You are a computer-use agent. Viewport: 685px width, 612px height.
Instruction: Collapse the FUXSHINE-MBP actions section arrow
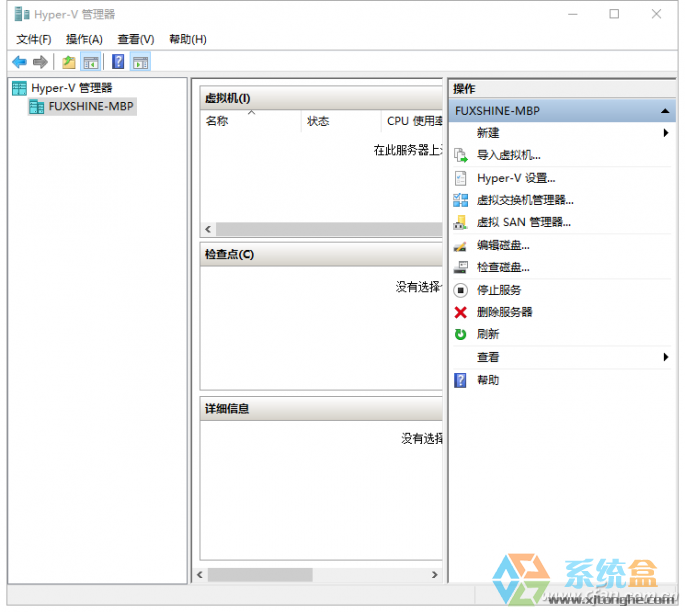(x=665, y=111)
